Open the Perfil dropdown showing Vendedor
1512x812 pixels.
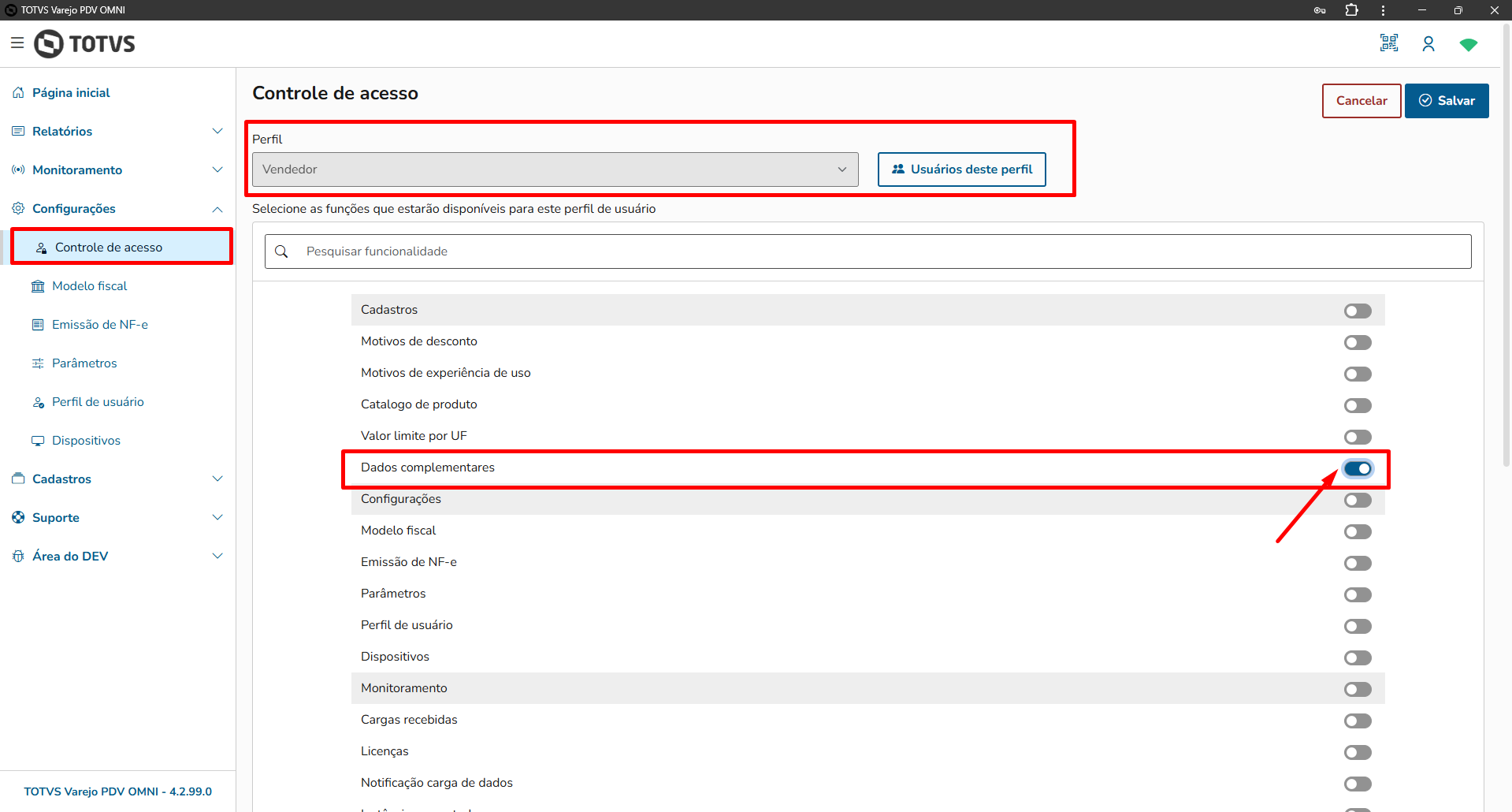tap(555, 169)
